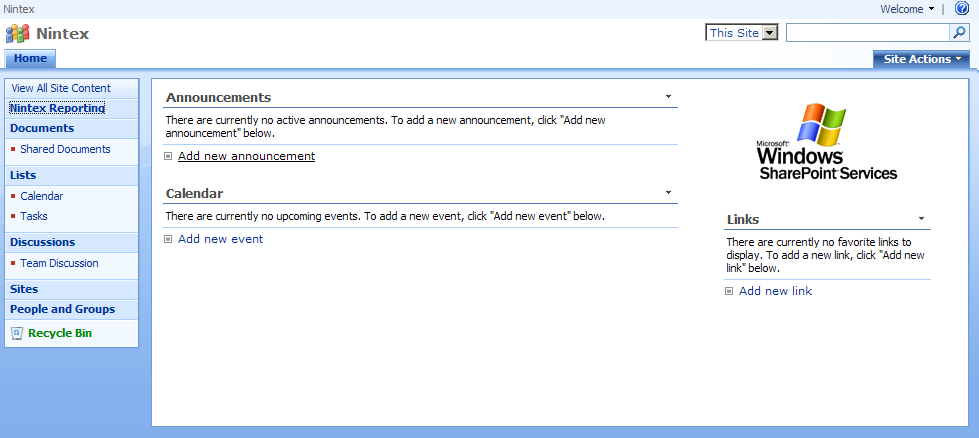The image size is (979, 438).
Task: Open the Welcome user menu
Action: pyautogui.click(x=907, y=9)
